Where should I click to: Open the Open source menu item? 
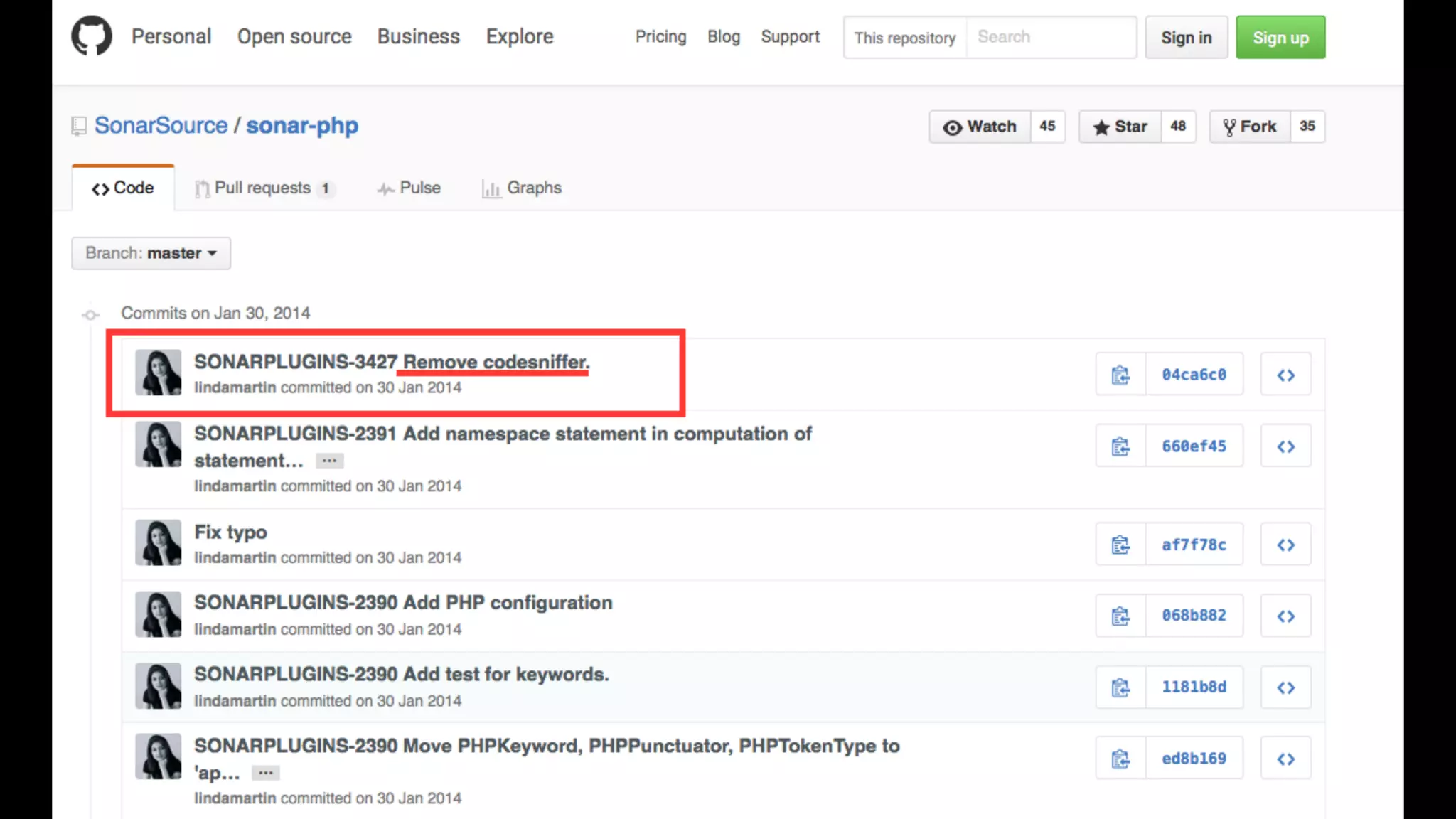pyautogui.click(x=294, y=36)
